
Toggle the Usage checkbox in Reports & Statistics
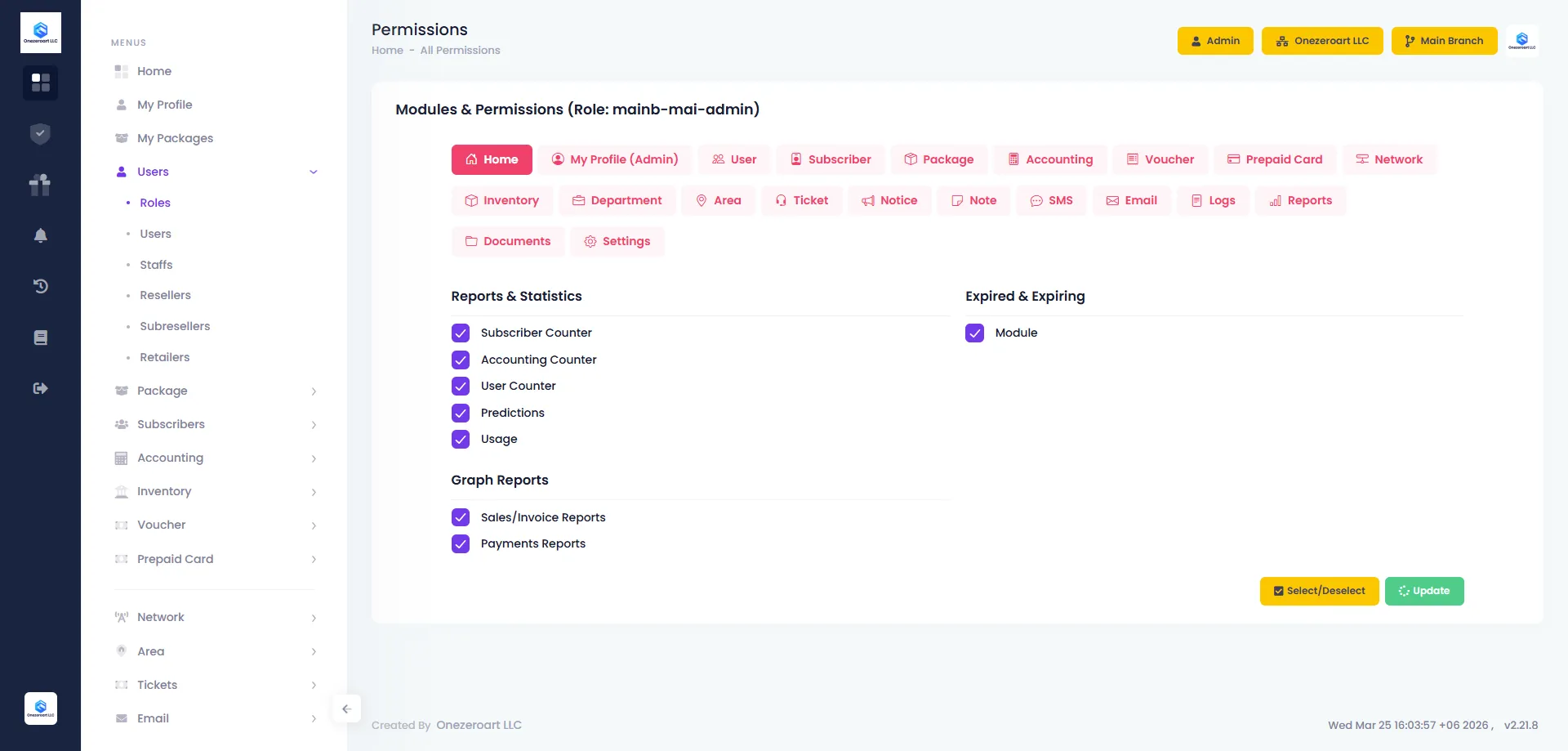click(x=461, y=439)
